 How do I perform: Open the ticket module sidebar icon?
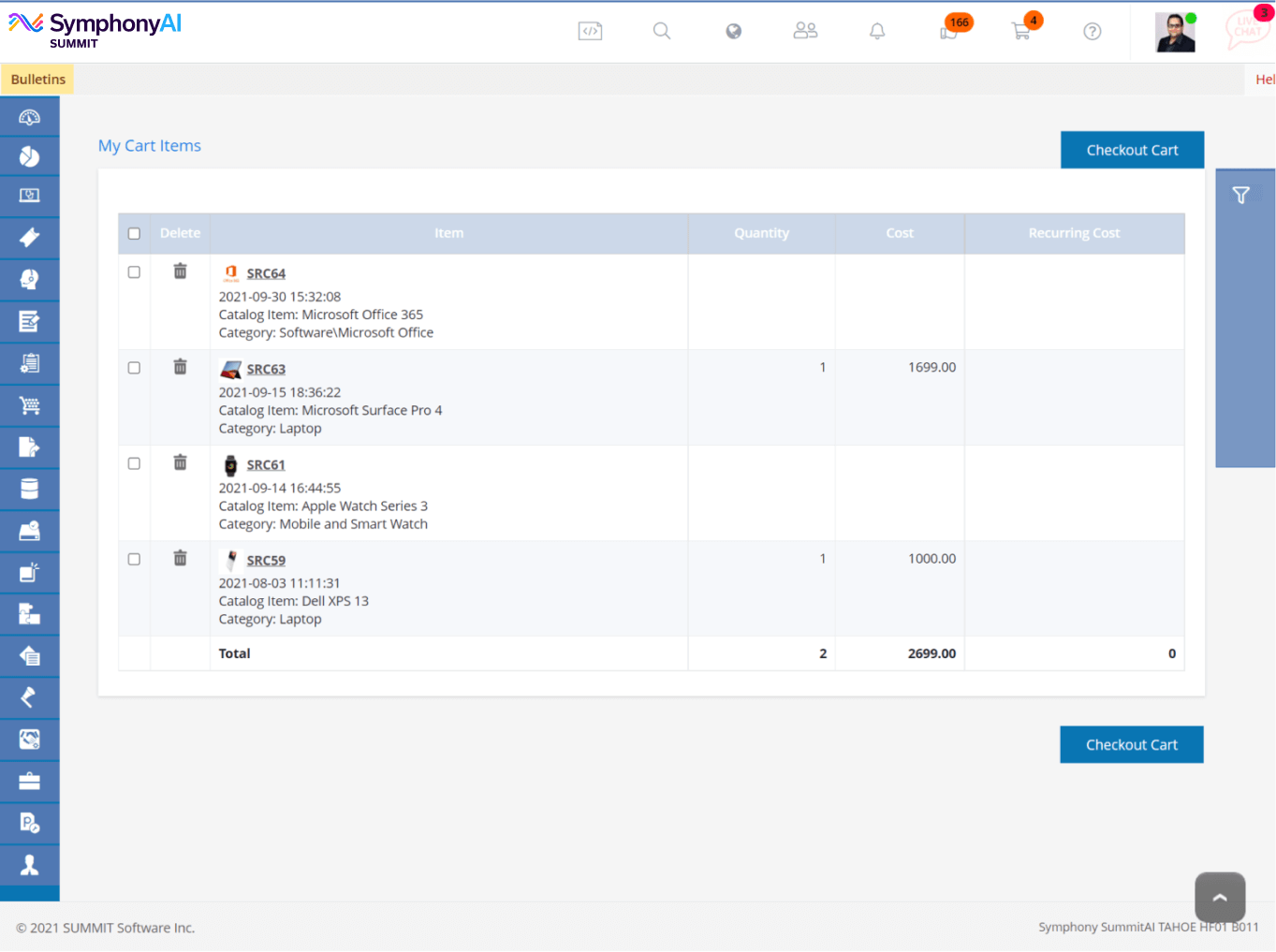[29, 238]
